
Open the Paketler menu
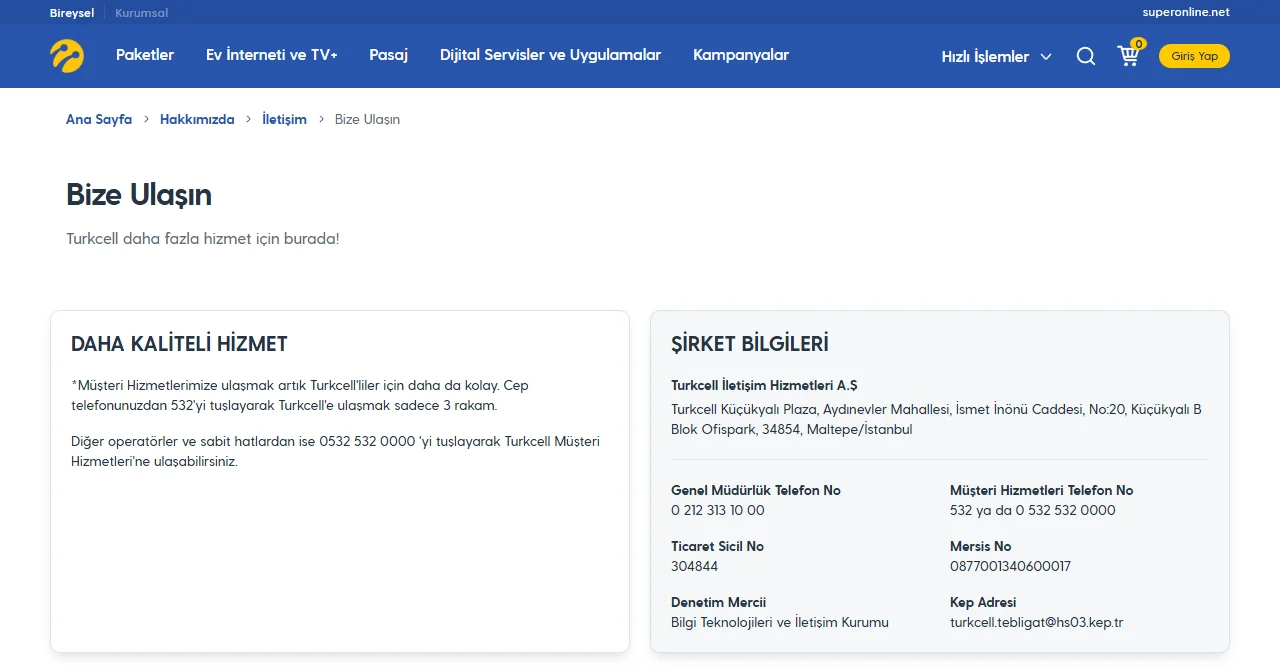145,55
